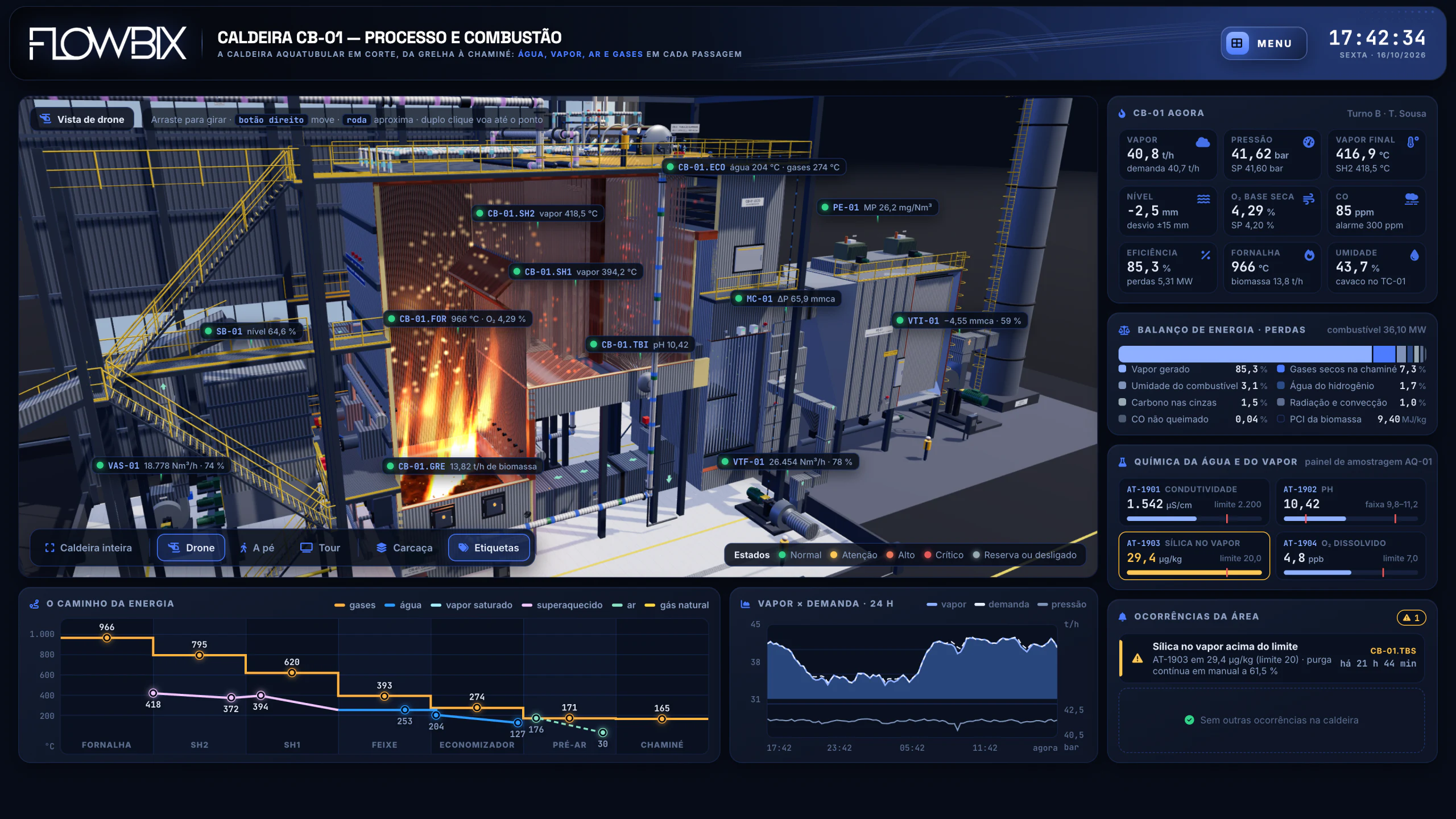This screenshot has width=1456, height=819.
Task: Switch to the A pé view mode
Action: 257,548
